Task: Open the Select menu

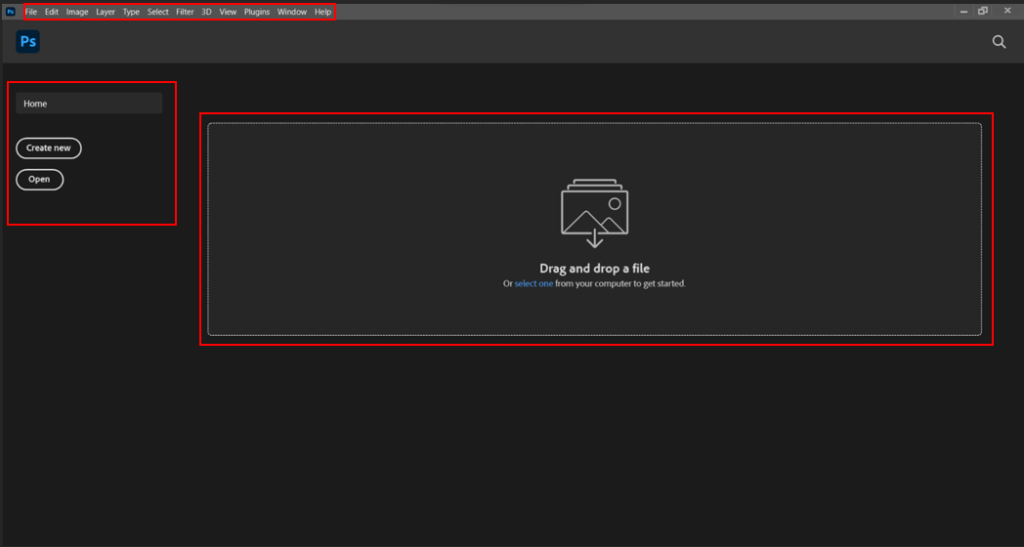Action: tap(158, 12)
